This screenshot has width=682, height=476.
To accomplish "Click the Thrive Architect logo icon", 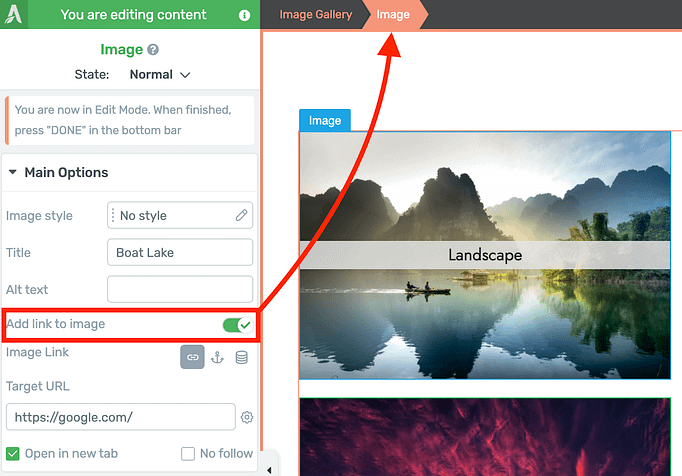I will click(13, 14).
